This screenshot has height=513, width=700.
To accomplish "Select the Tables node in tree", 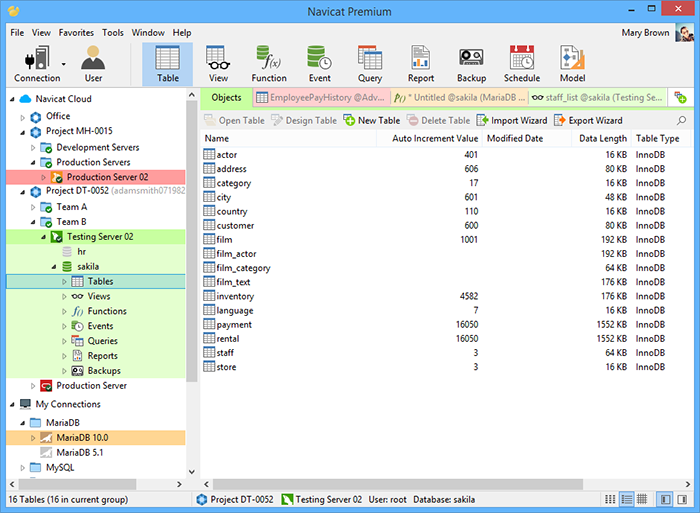I will 96,281.
